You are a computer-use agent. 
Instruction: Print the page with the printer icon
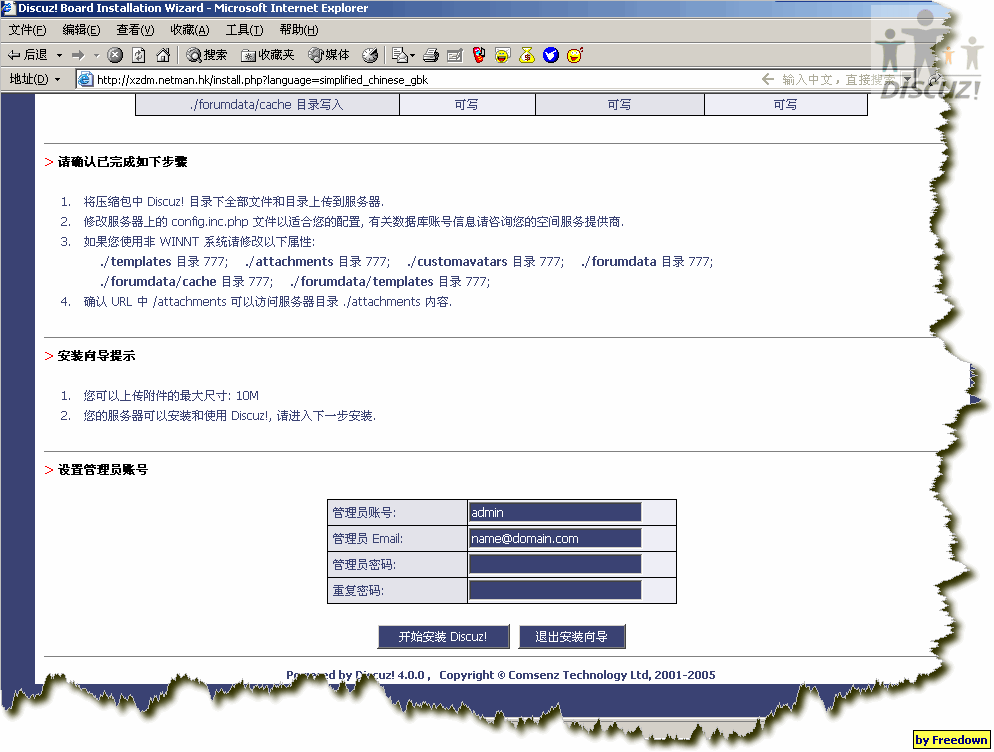(431, 55)
